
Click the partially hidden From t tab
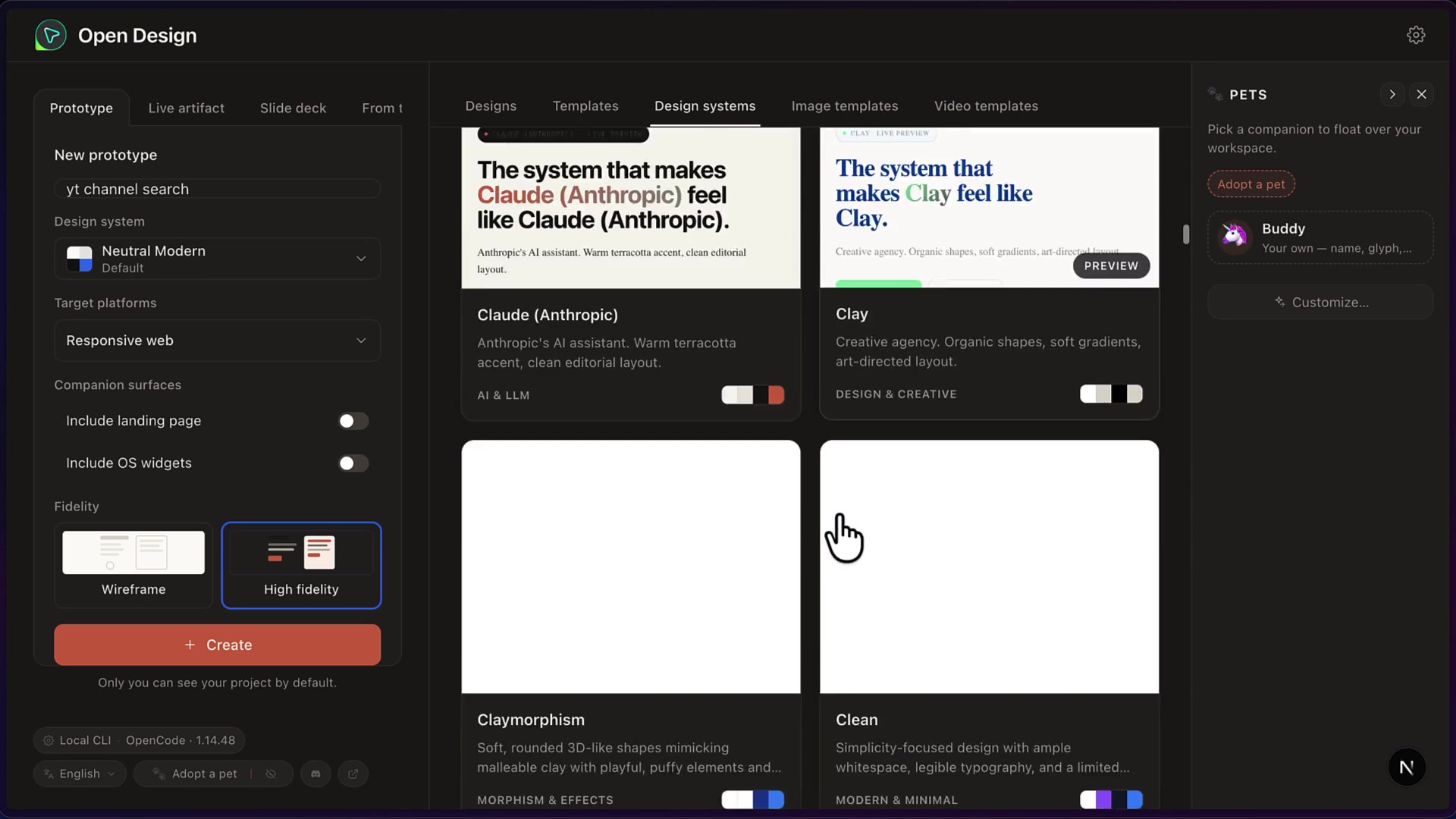pyautogui.click(x=382, y=108)
